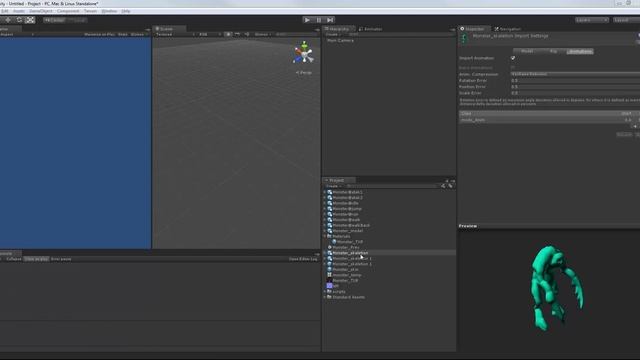640x360 pixels.
Task: Select the mixda_Anim clip row
Action: tap(549, 120)
